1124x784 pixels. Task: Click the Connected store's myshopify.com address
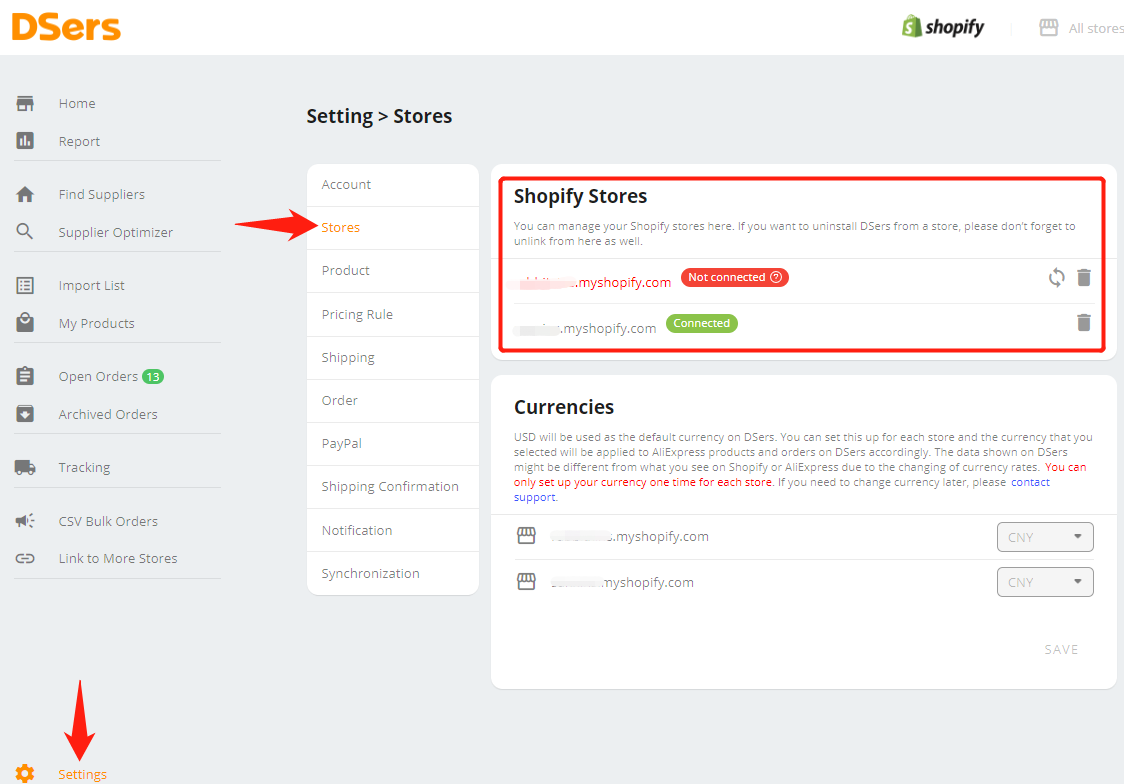(x=586, y=328)
